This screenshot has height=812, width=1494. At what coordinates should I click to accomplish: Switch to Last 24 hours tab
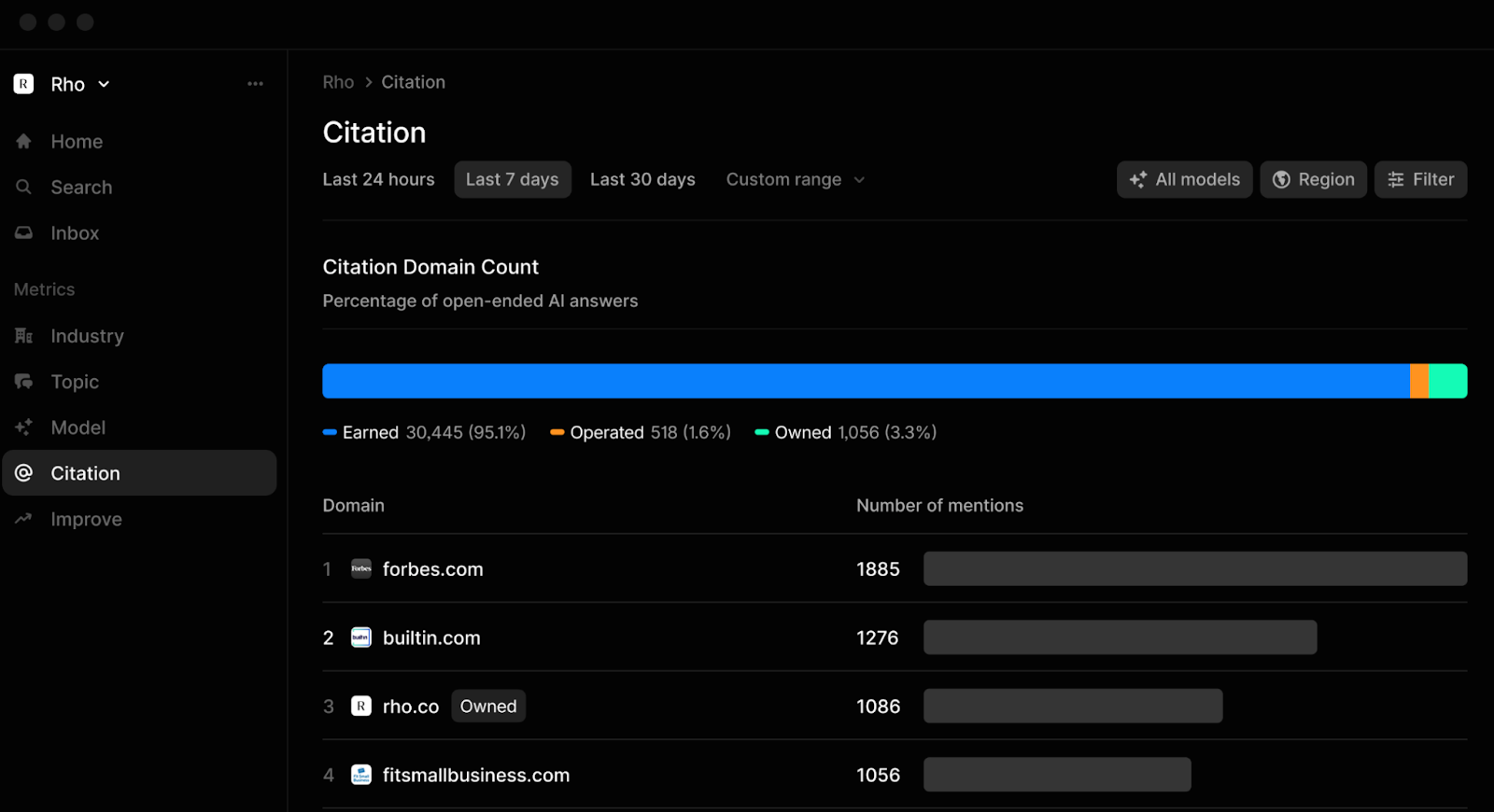click(378, 180)
